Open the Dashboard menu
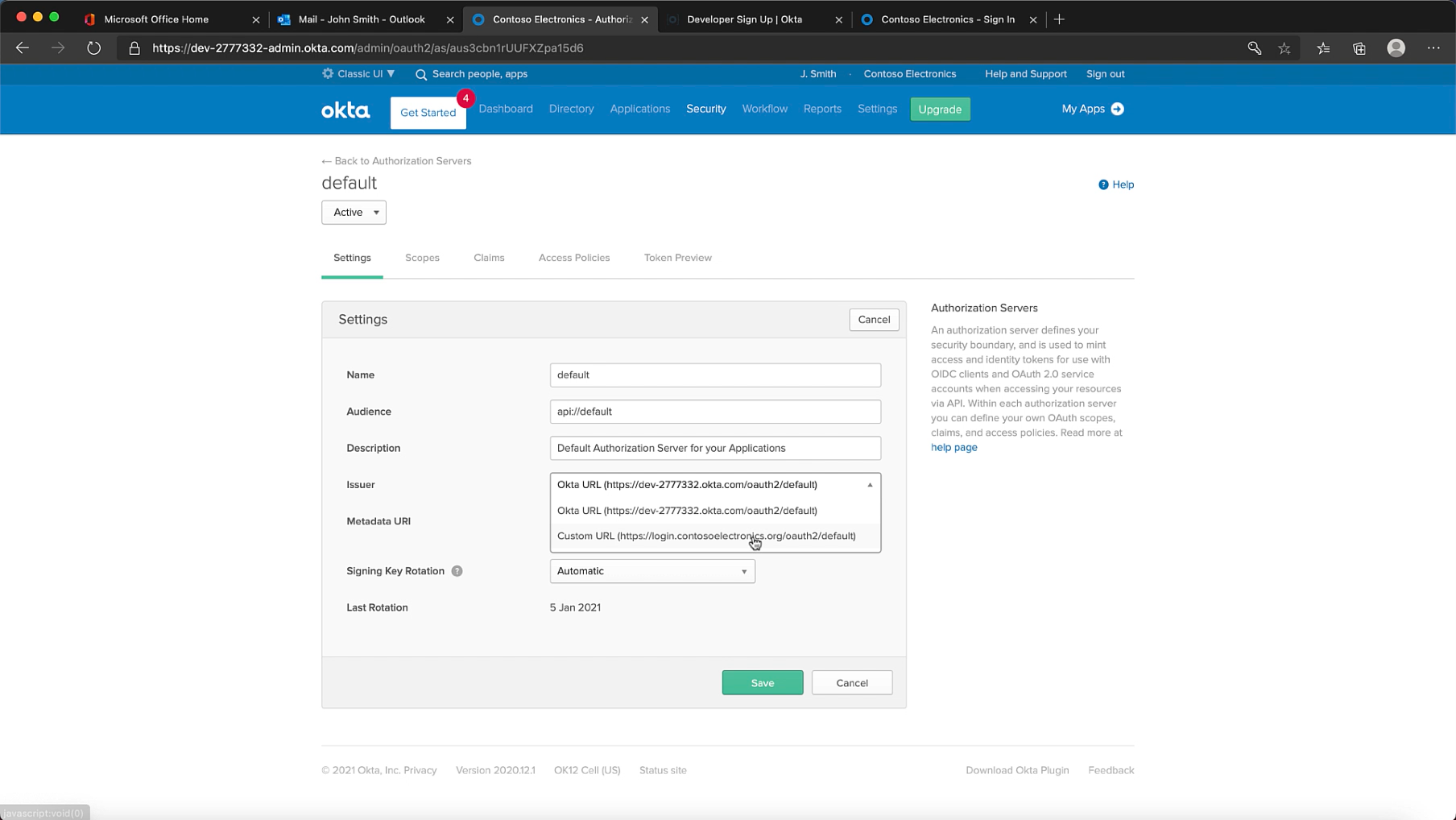The width and height of the screenshot is (1456, 820). pyautogui.click(x=506, y=109)
